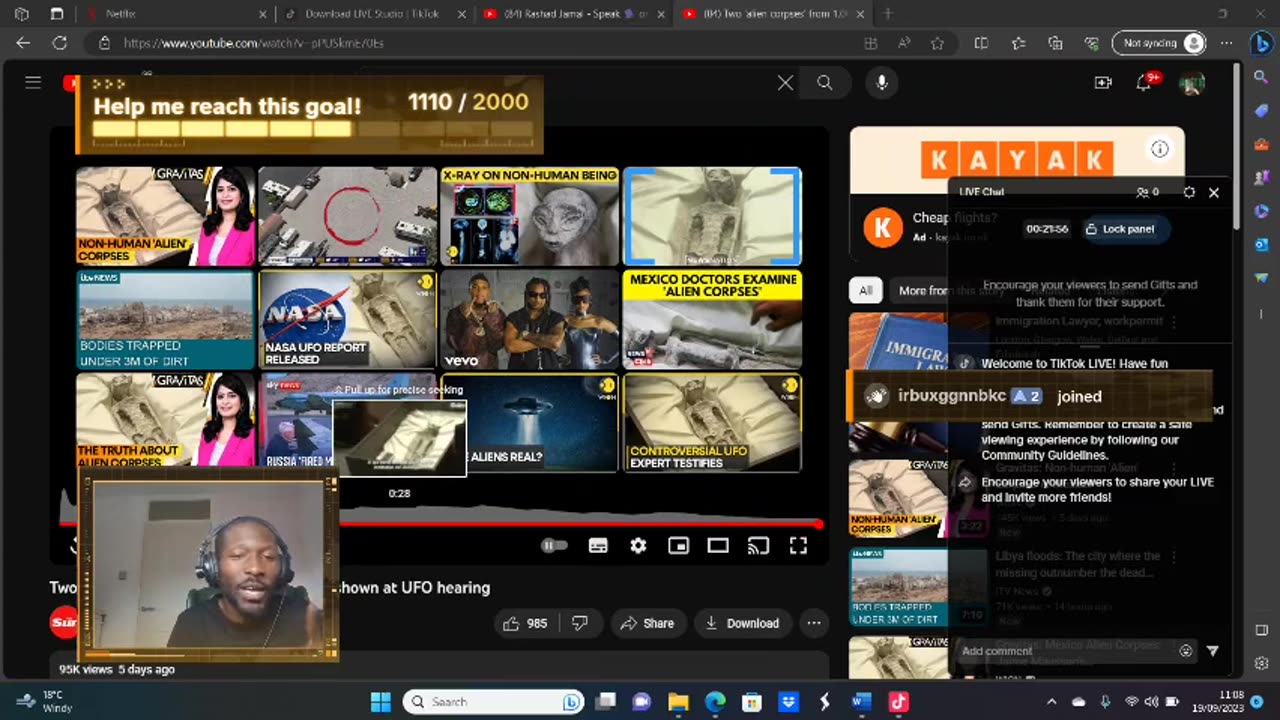Open a new browser tab
This screenshot has width=1280, height=720.
pos(888,14)
